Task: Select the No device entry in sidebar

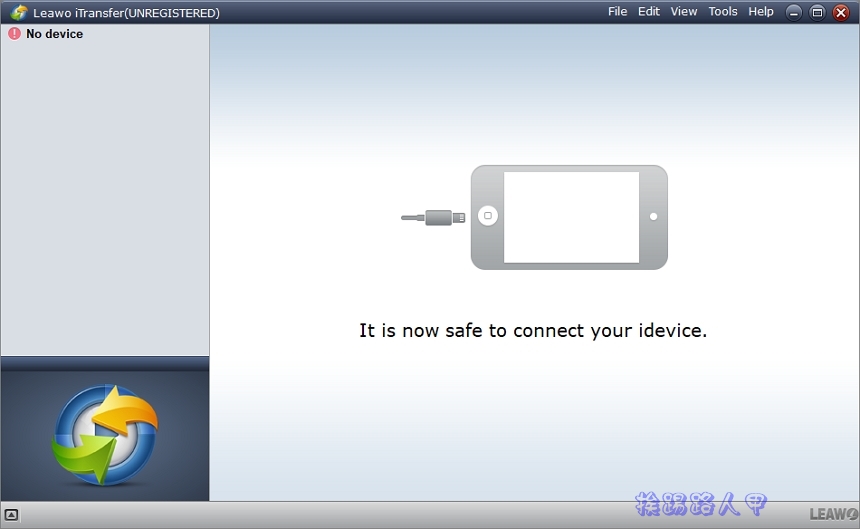Action: (54, 34)
